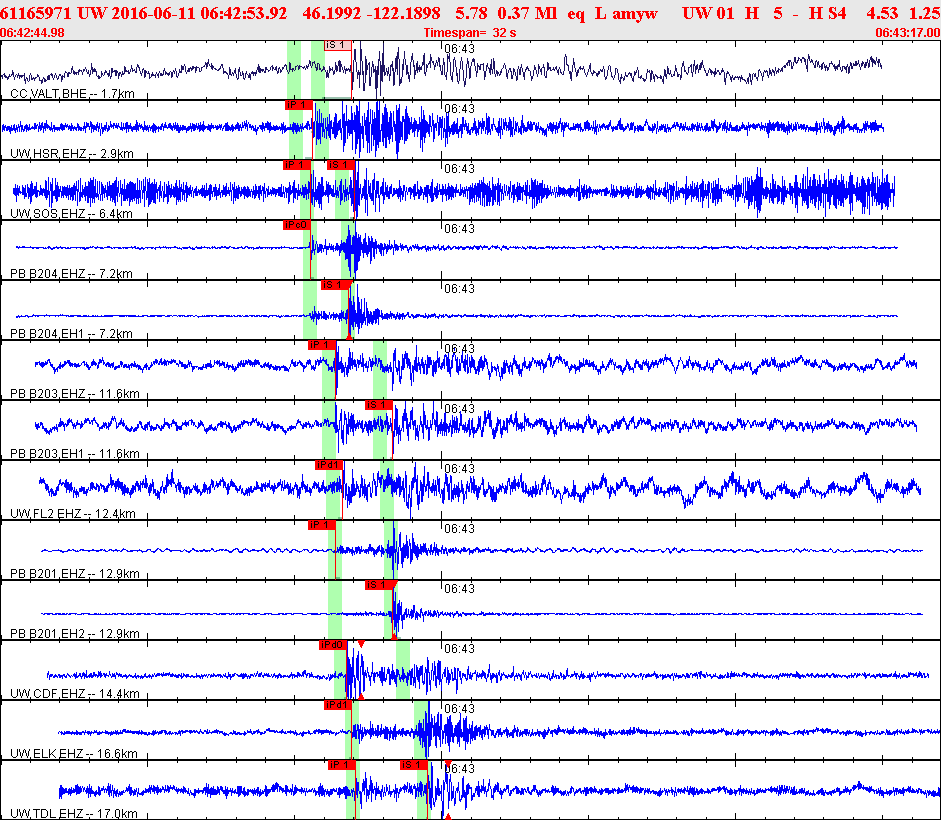The image size is (941, 820).
Task: Click the coordinates 46.1992 -122.1898 in header
Action: click(x=371, y=13)
